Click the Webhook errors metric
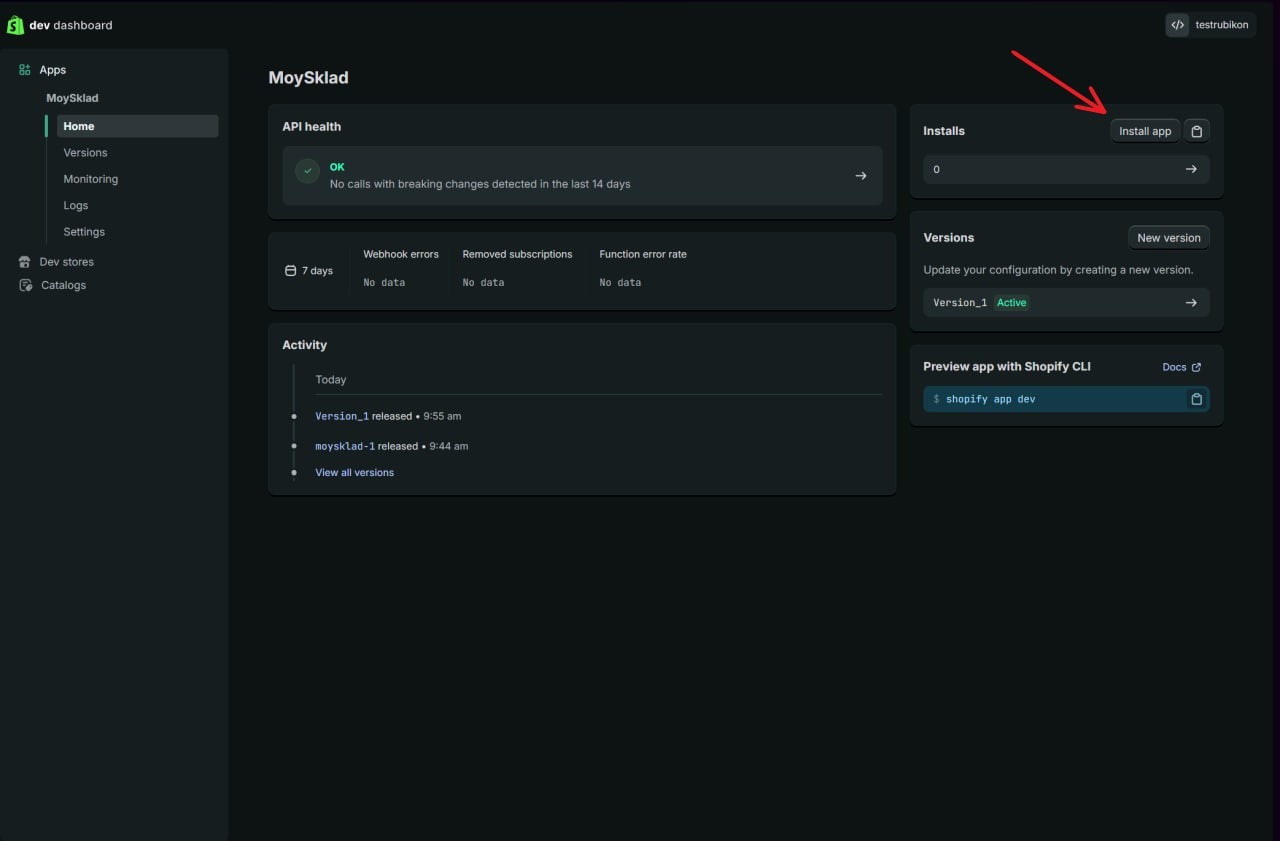Screen dimensions: 1280x841 [x=401, y=268]
